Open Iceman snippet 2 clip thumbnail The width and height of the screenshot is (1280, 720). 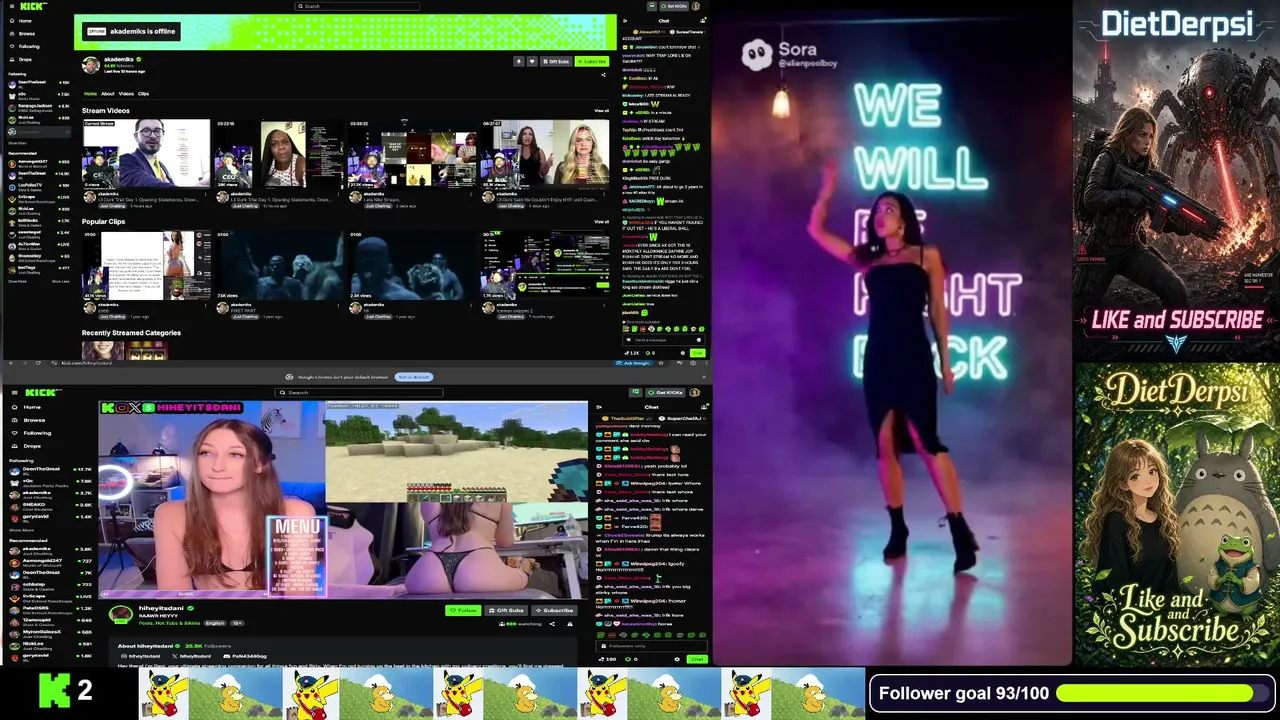click(x=545, y=265)
